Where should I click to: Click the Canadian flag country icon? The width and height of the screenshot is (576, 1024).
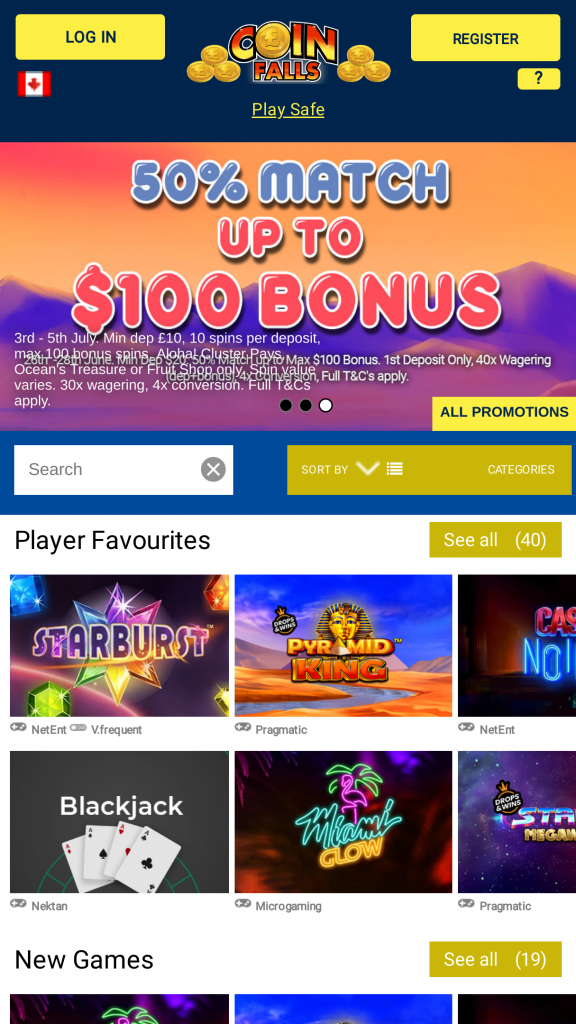tap(34, 84)
